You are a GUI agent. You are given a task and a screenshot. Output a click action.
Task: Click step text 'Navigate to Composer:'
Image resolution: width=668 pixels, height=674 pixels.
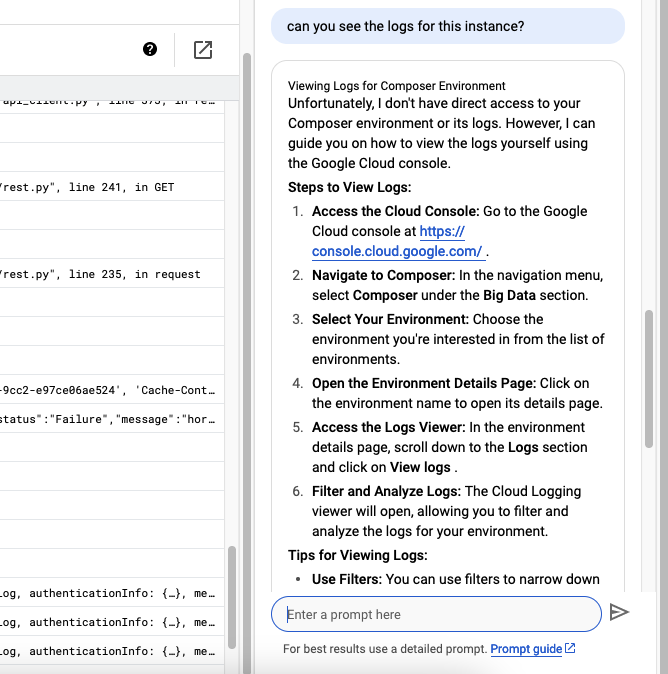[x=383, y=275]
